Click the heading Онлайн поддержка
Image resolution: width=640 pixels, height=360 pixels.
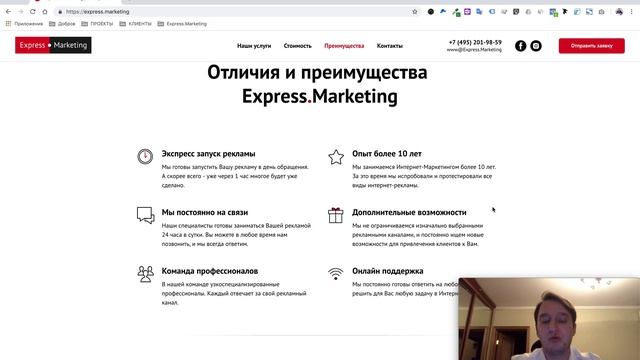tap(388, 271)
